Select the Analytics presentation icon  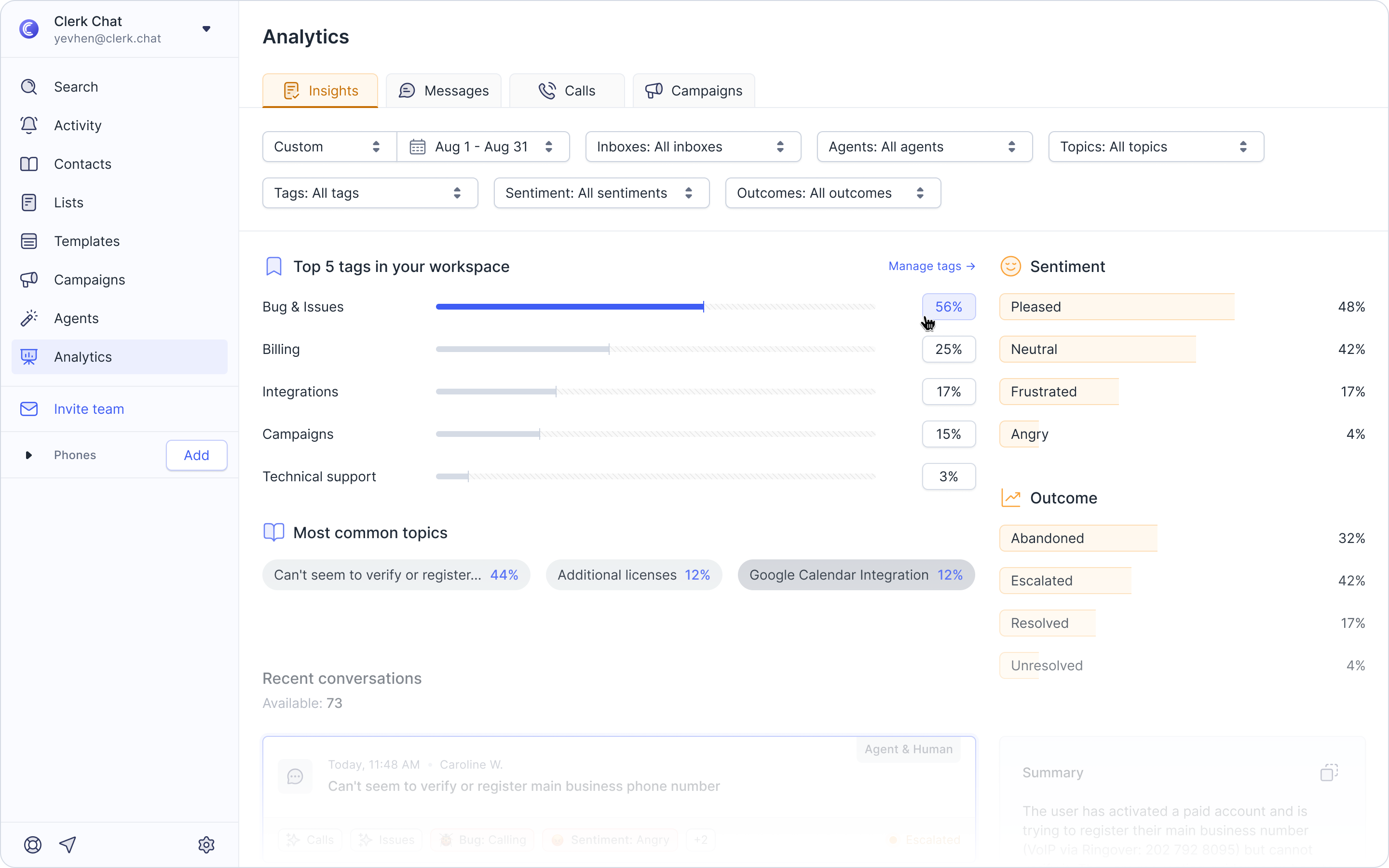[x=29, y=356]
